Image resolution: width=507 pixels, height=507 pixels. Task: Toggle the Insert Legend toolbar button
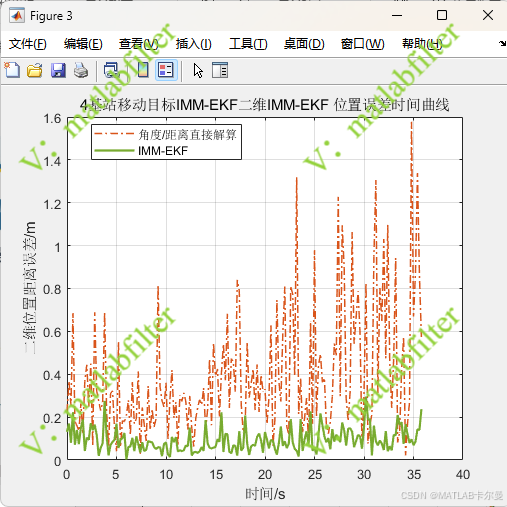(x=166, y=70)
